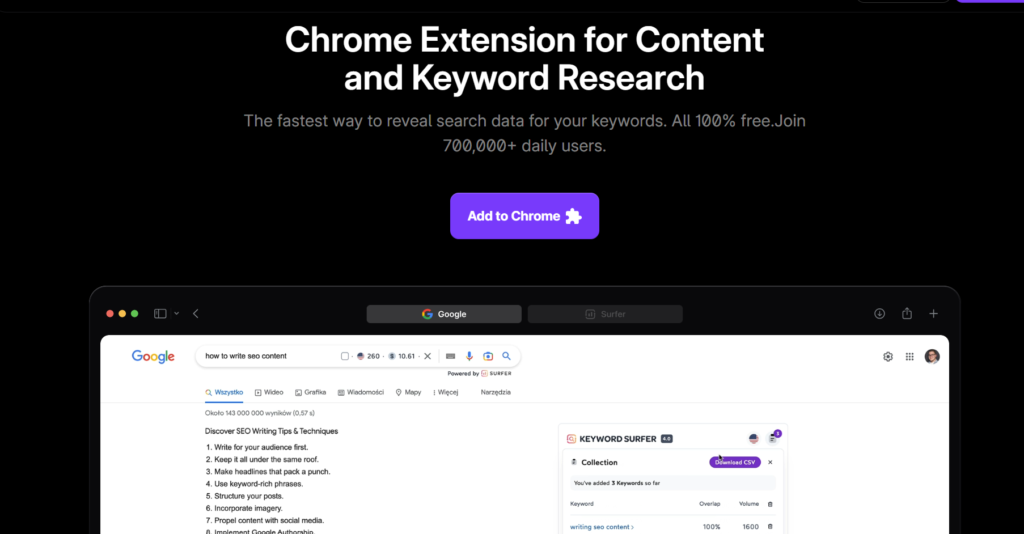Click the share icon in browser toolbar
This screenshot has height=534, width=1024.
[x=907, y=313]
